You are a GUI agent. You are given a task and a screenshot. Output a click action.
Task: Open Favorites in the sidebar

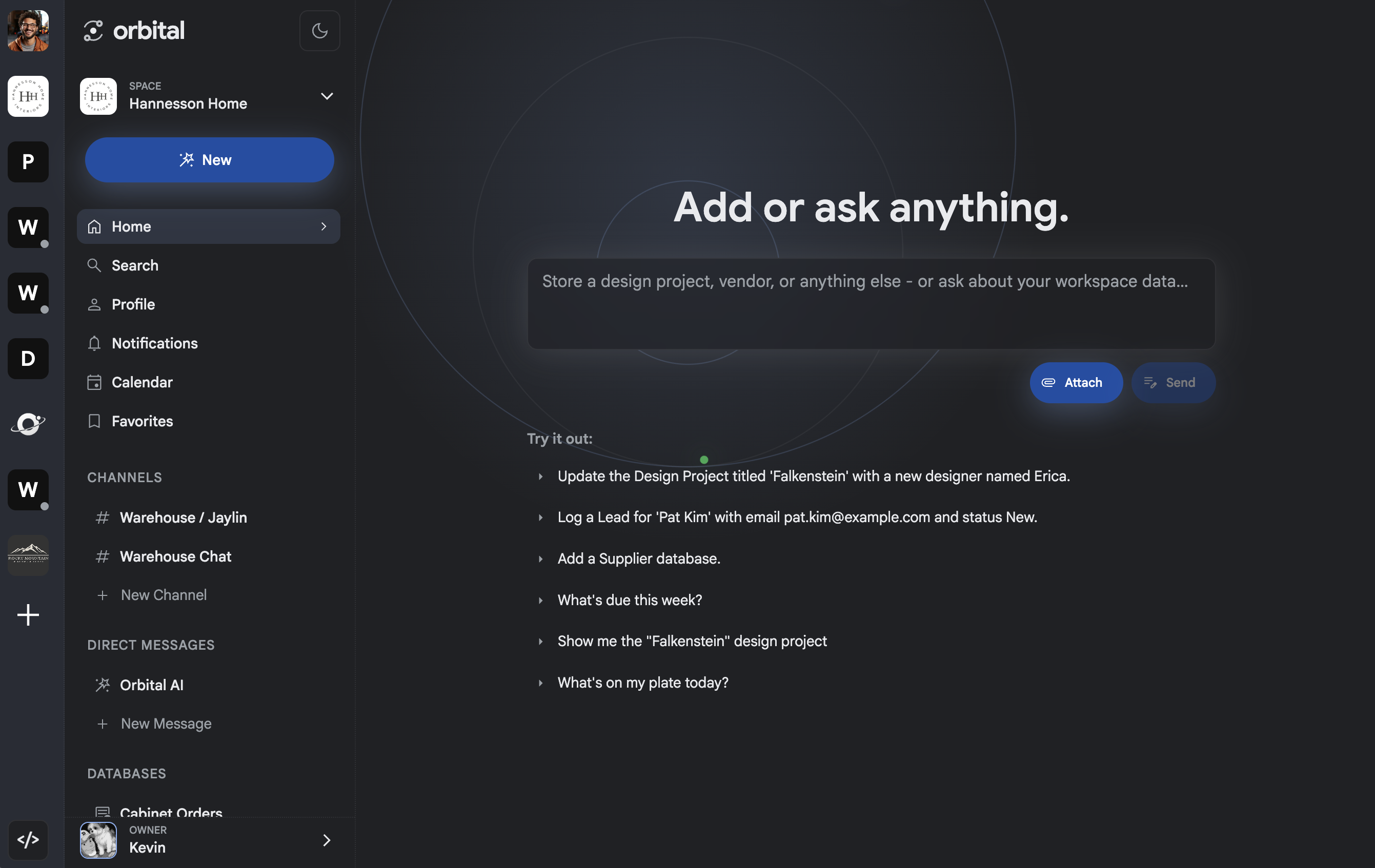click(209, 421)
